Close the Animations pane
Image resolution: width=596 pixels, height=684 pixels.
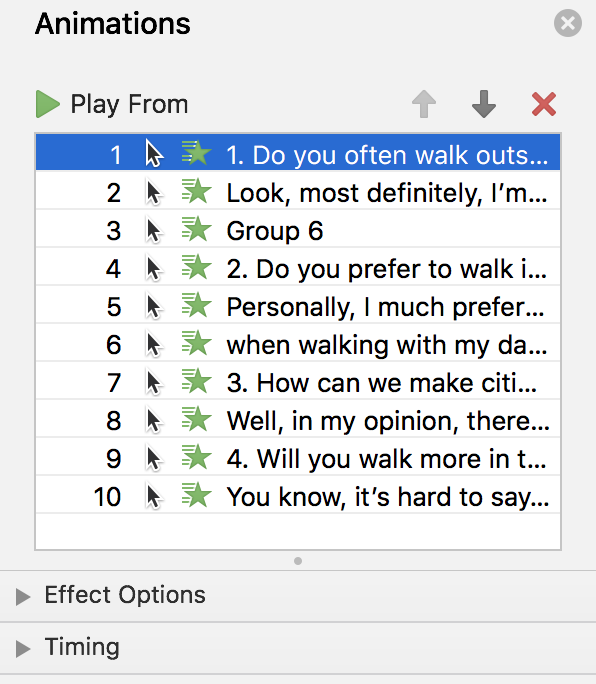[568, 23]
